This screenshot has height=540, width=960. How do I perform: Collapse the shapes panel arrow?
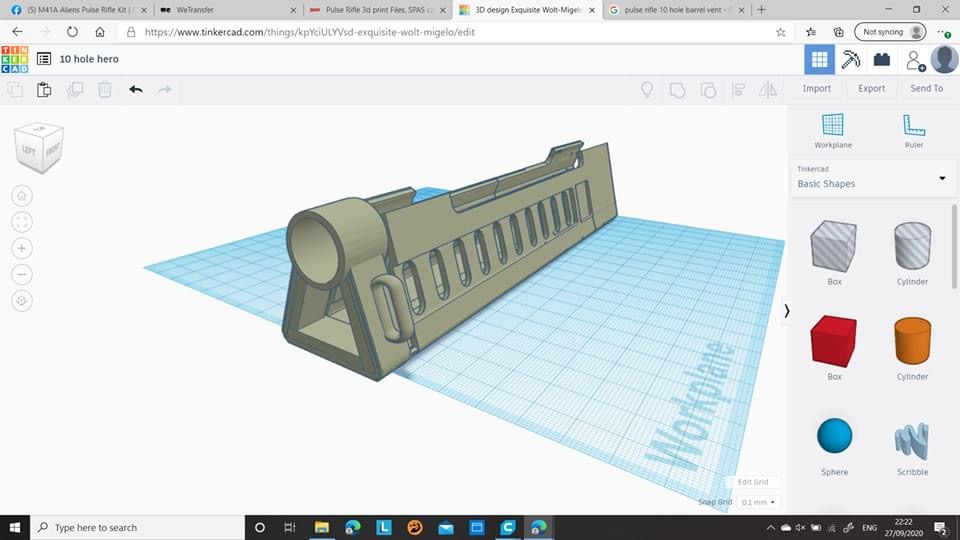click(787, 311)
